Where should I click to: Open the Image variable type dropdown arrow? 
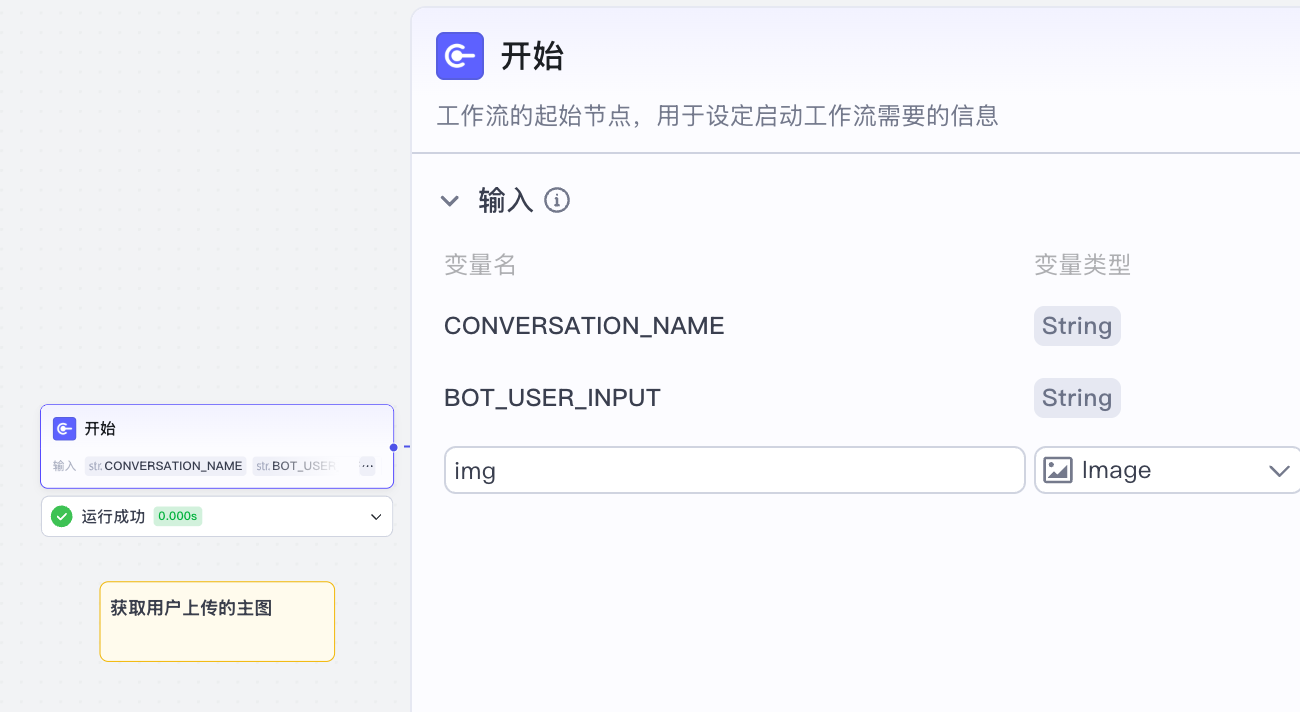(x=1279, y=471)
